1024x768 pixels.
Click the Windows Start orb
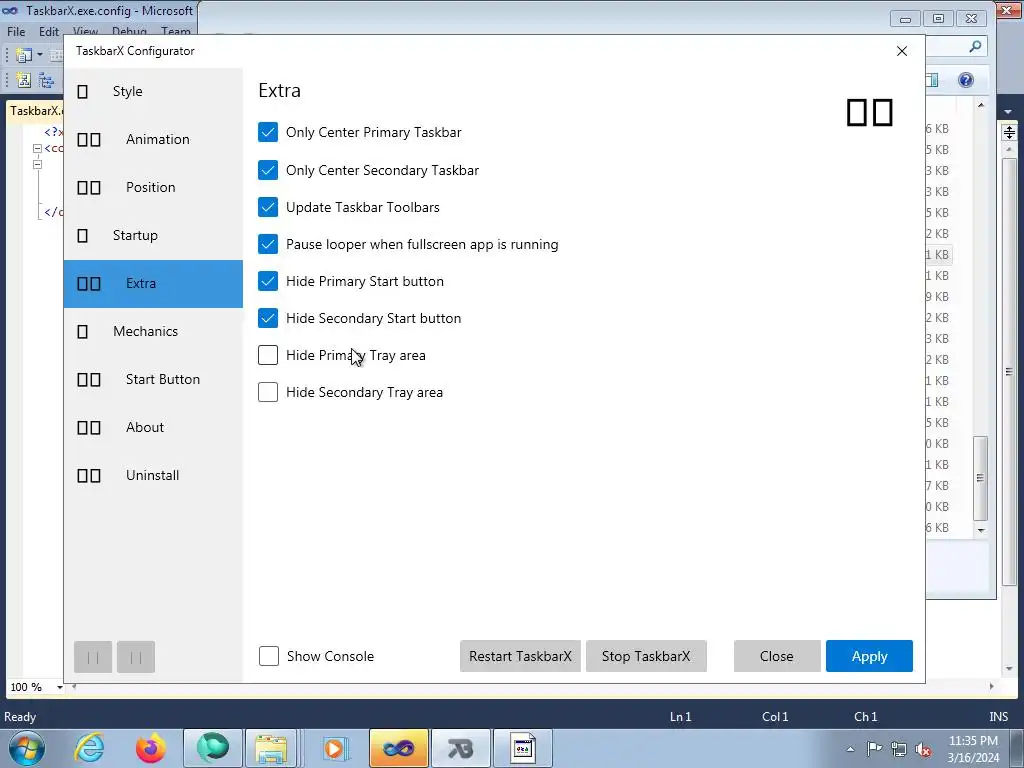click(27, 748)
